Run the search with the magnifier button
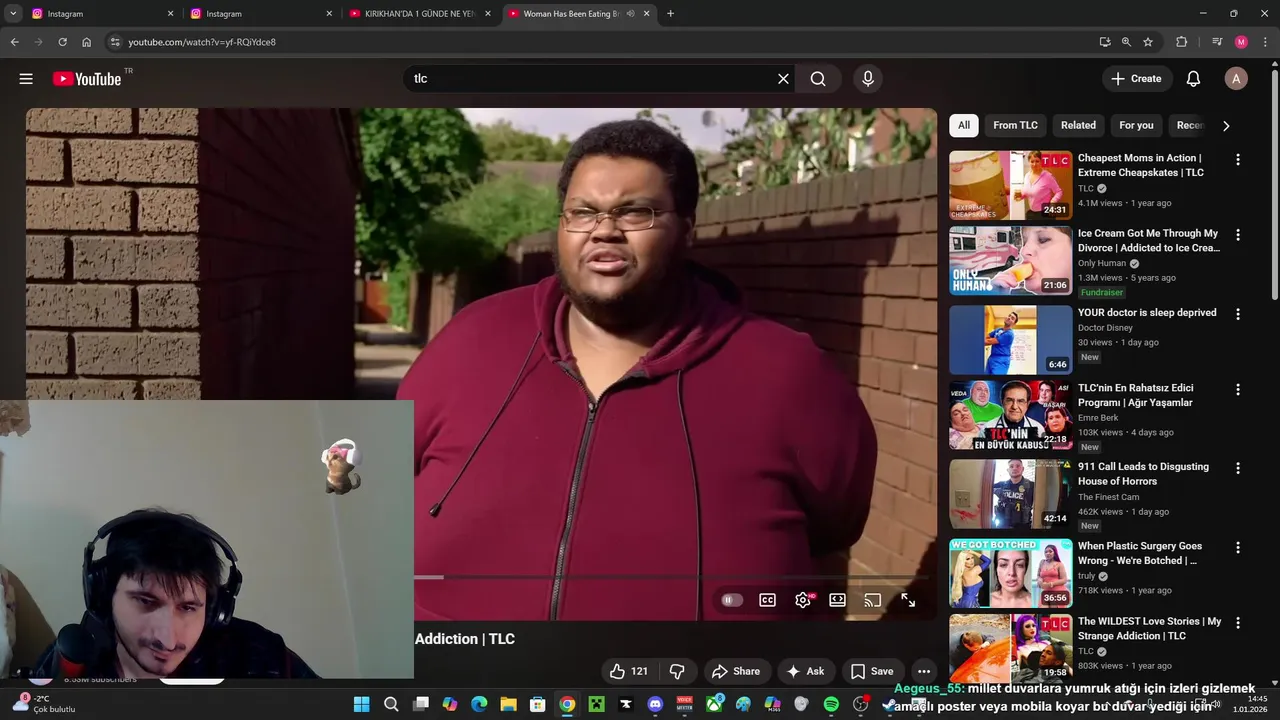The image size is (1280, 720). coord(818,79)
